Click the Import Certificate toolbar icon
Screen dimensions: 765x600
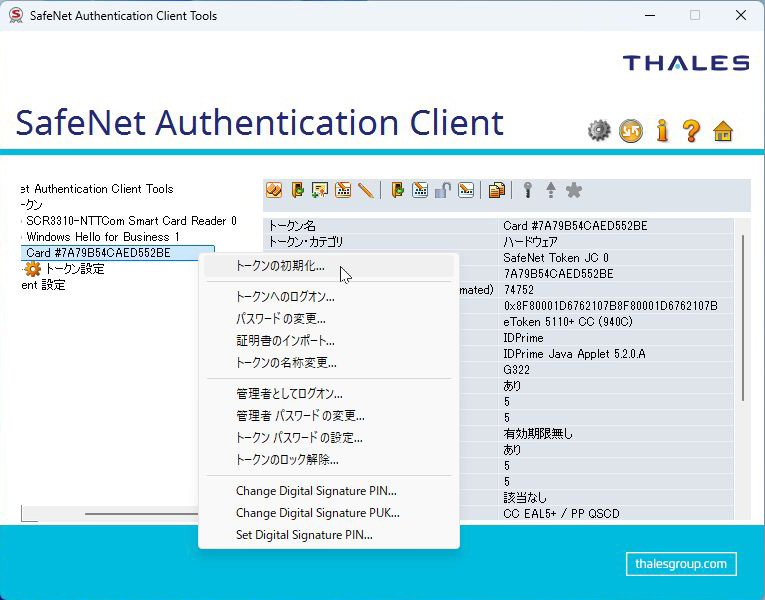(x=320, y=190)
